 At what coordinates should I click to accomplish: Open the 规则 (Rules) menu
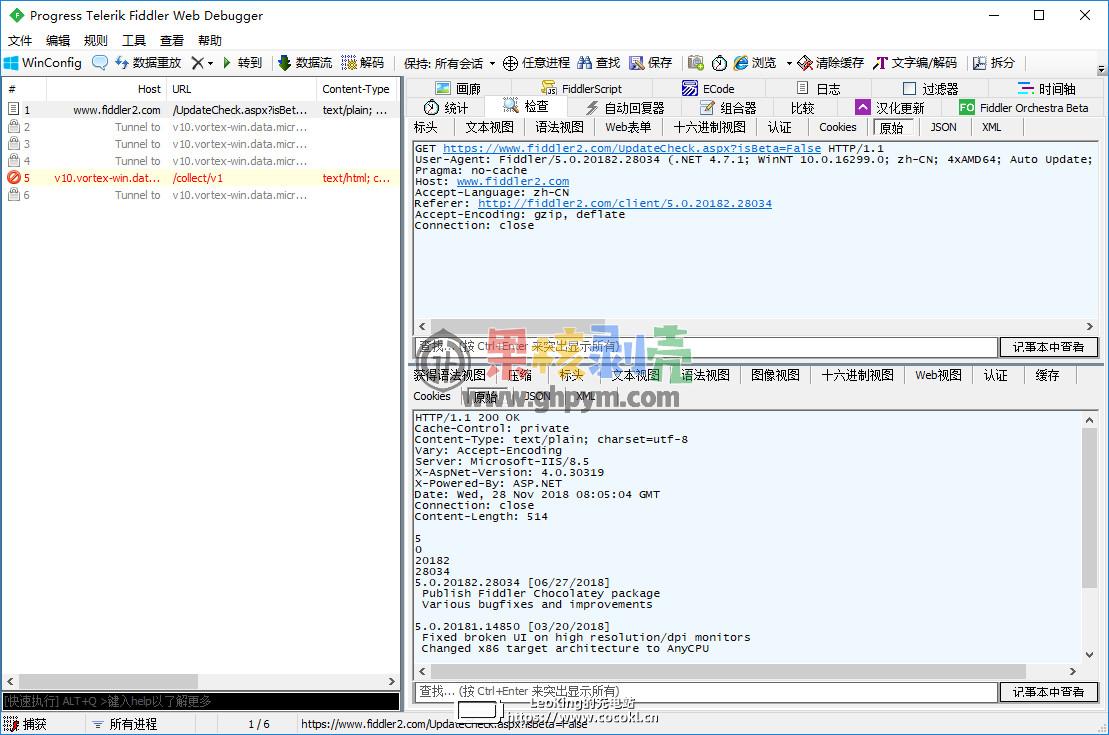95,40
